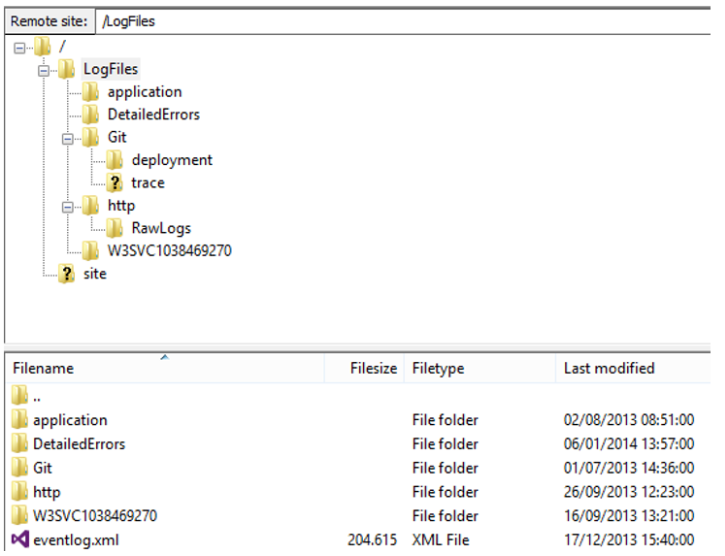Select the application folder in the tree

tap(144, 92)
